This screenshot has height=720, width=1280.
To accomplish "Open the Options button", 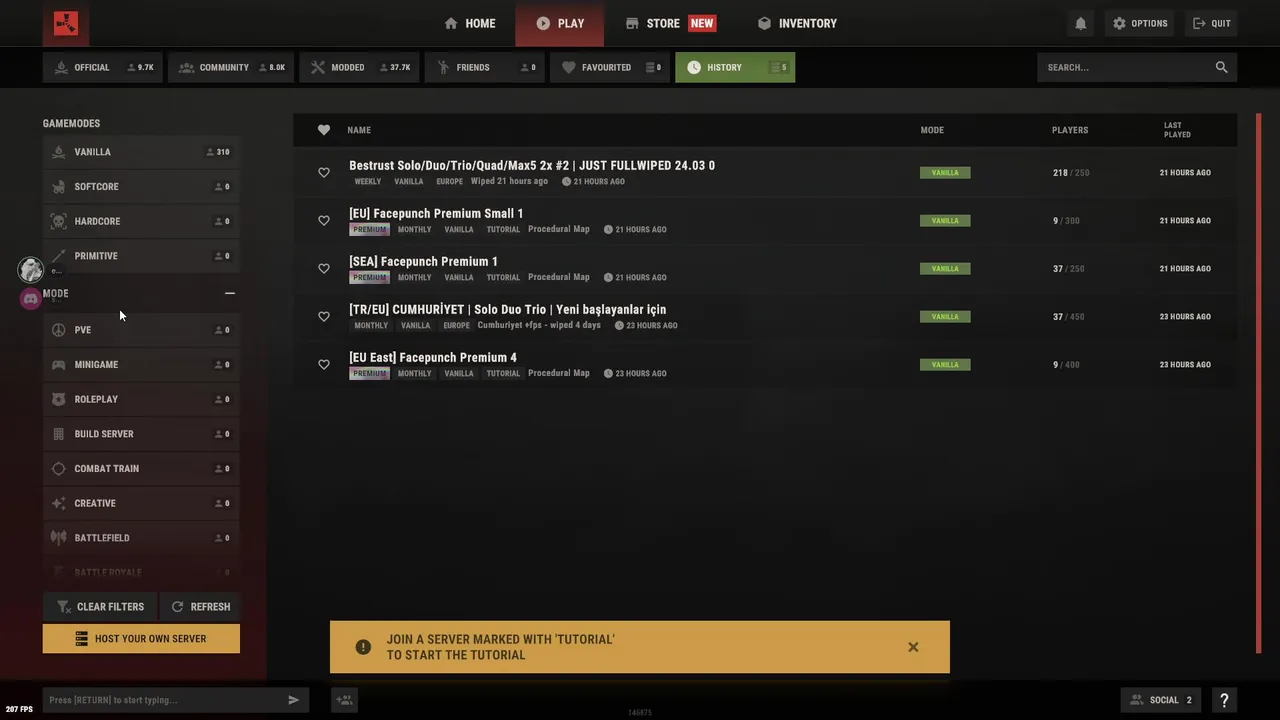I will (x=1140, y=23).
